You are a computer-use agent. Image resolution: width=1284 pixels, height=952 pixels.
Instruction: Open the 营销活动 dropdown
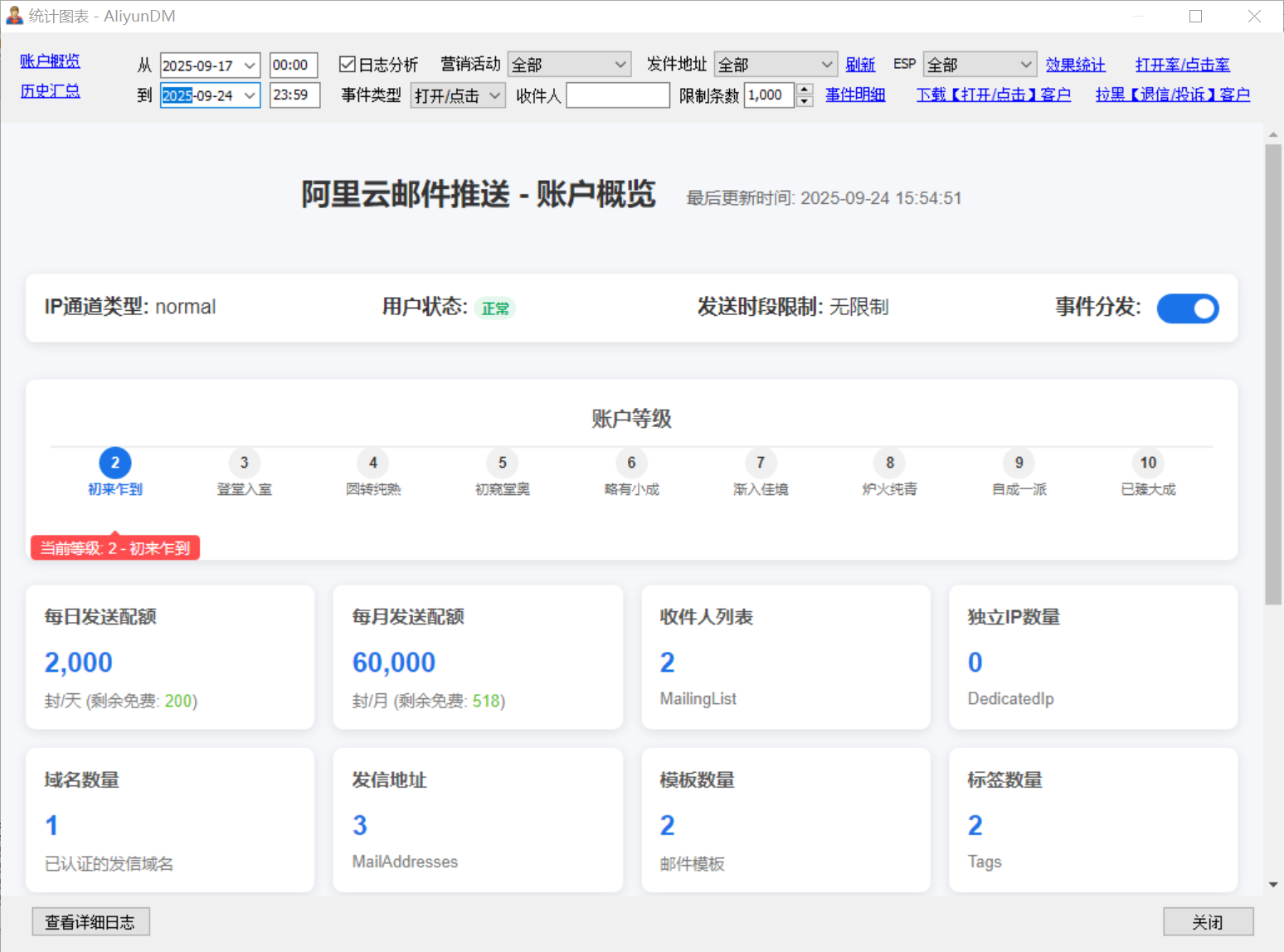[569, 65]
